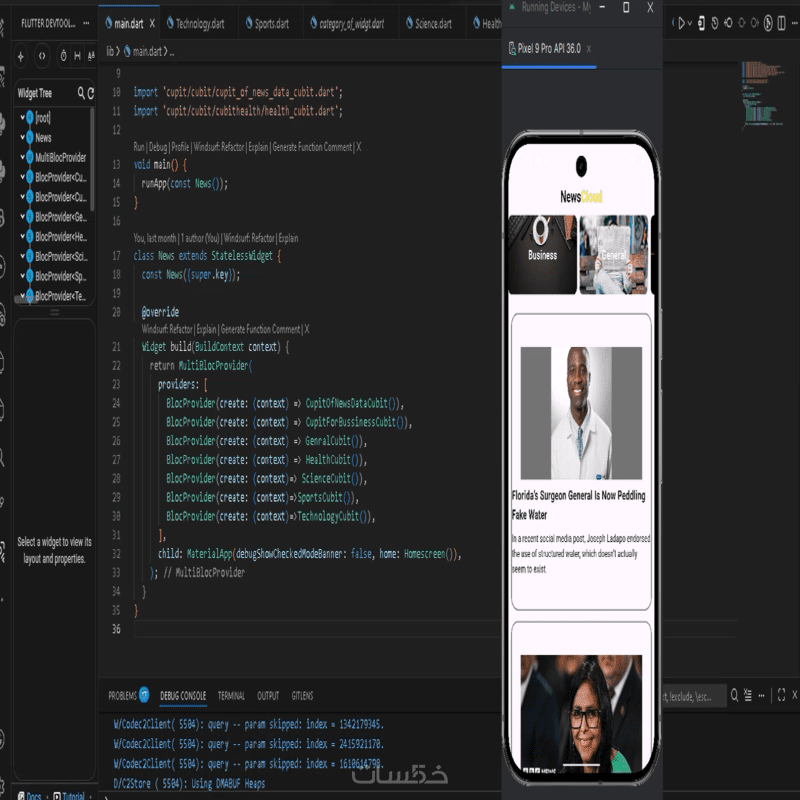The height and width of the screenshot is (800, 800).
Task: Open the Sports.dart editor tab
Action: [x=270, y=23]
